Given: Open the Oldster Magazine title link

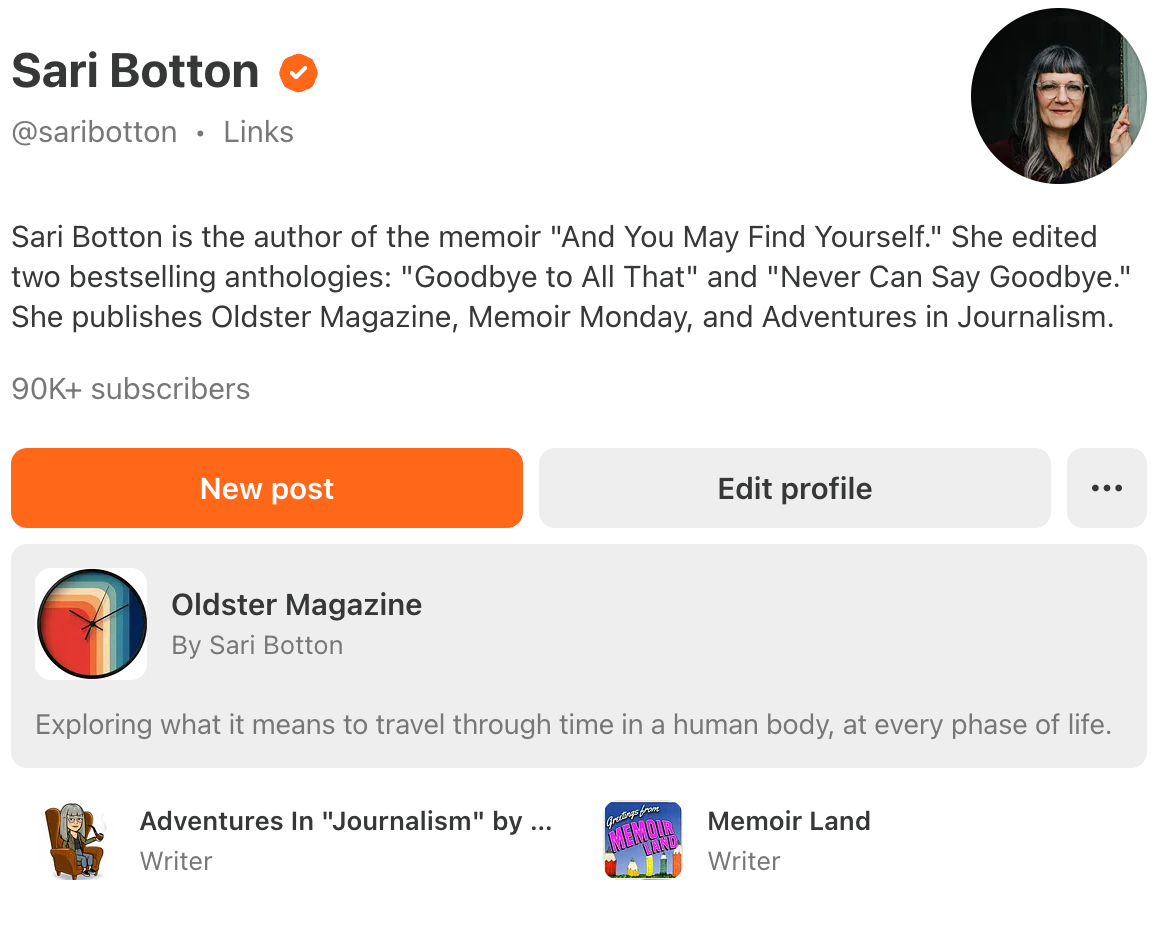Looking at the screenshot, I should coord(296,605).
